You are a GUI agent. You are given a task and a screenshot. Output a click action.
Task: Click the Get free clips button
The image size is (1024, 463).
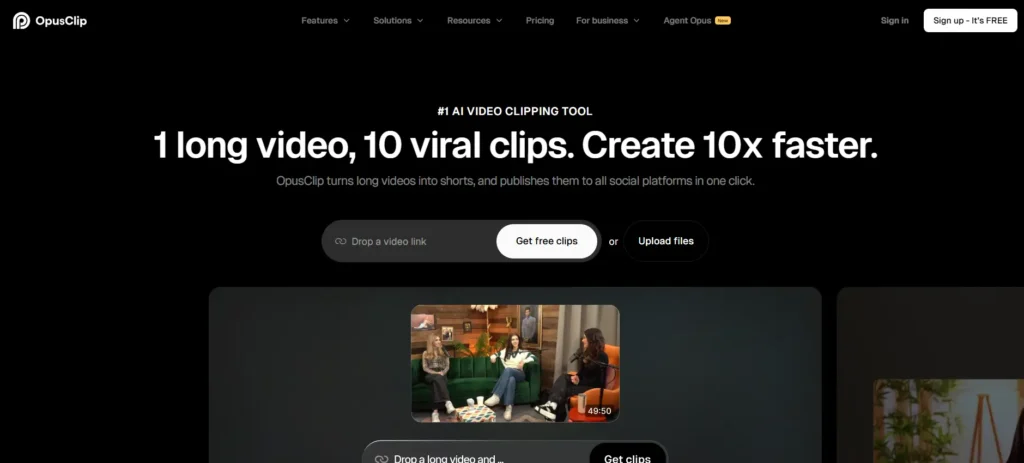point(547,241)
